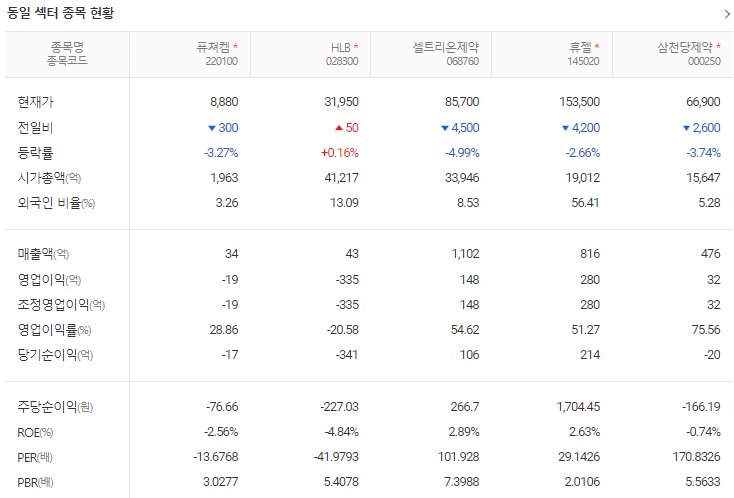Click the change rate -4.99%
Viewport: 734px width, 498px height.
point(462,153)
